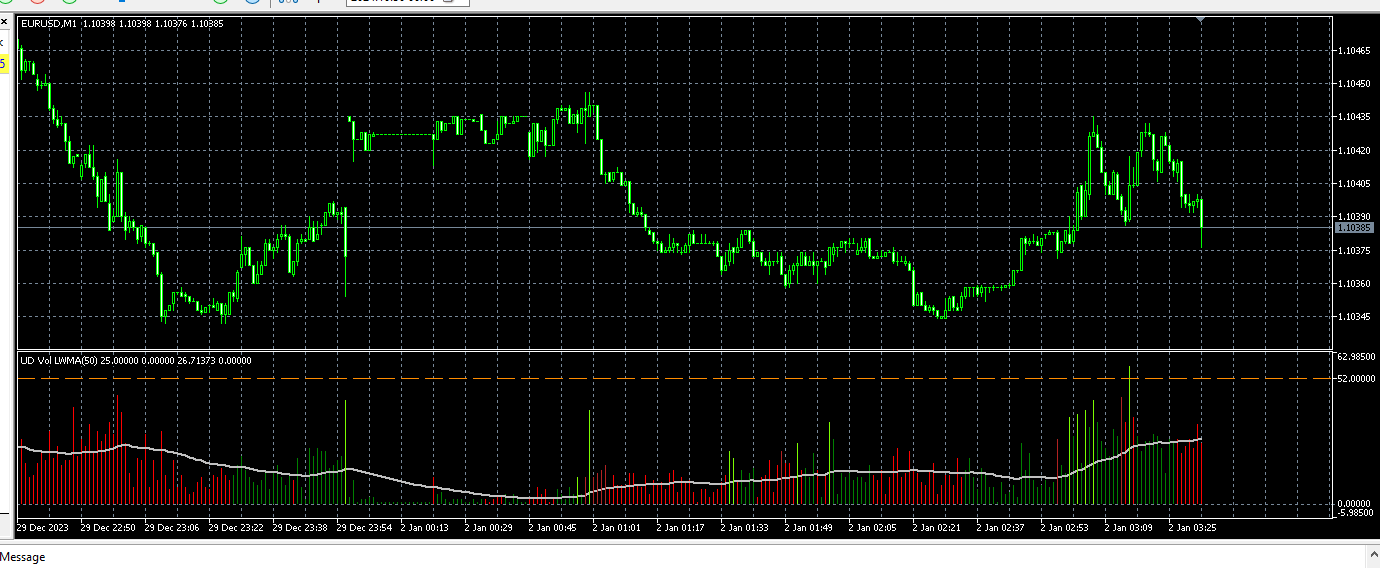This screenshot has height=568, width=1380.
Task: Click the Message label at bottom
Action: tap(23, 557)
